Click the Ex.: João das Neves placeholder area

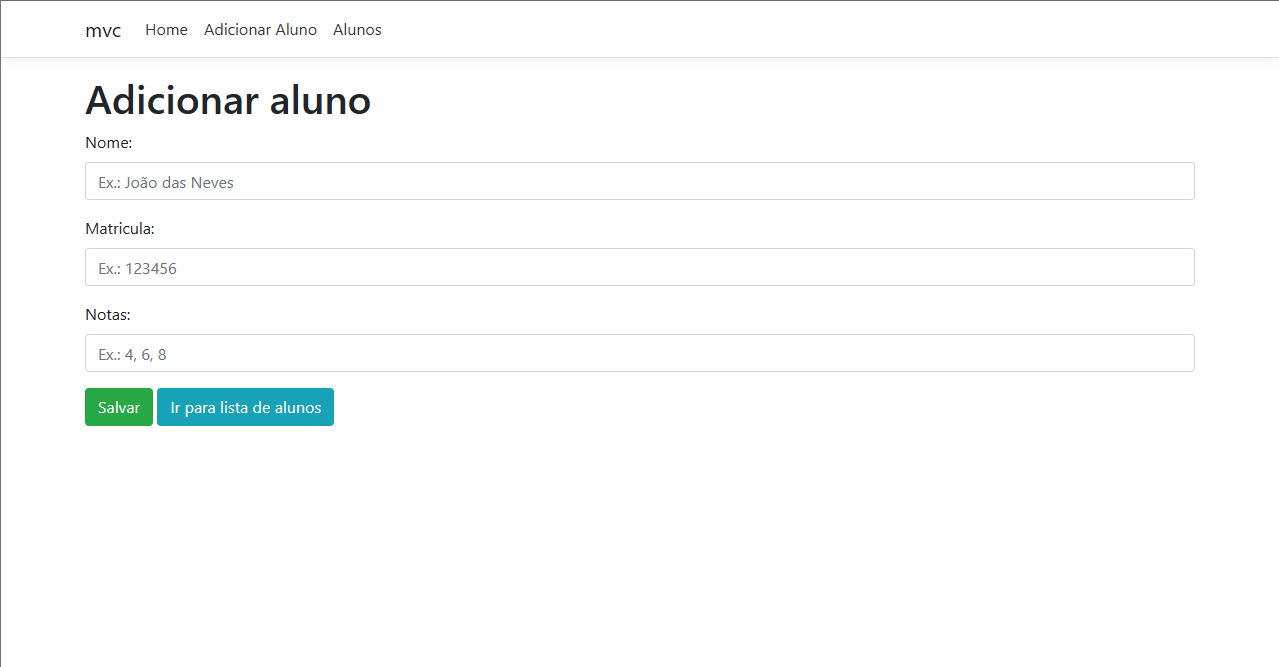[165, 182]
